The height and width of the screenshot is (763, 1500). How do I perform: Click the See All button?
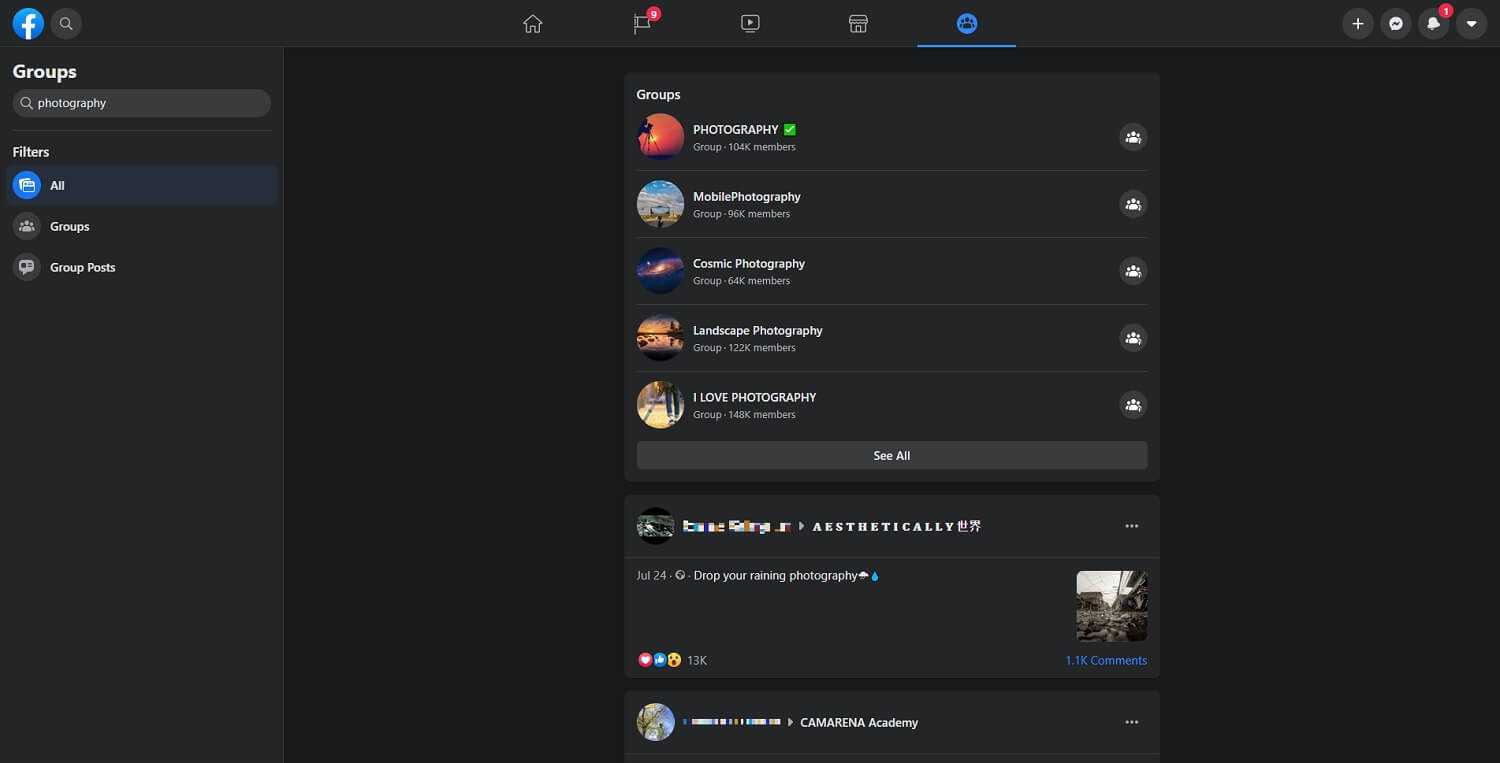click(892, 456)
